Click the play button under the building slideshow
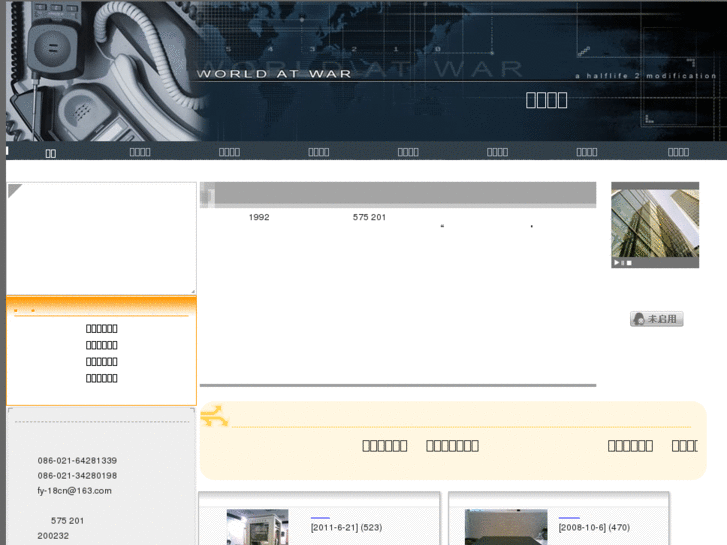Image resolution: width=727 pixels, height=545 pixels. click(x=616, y=263)
